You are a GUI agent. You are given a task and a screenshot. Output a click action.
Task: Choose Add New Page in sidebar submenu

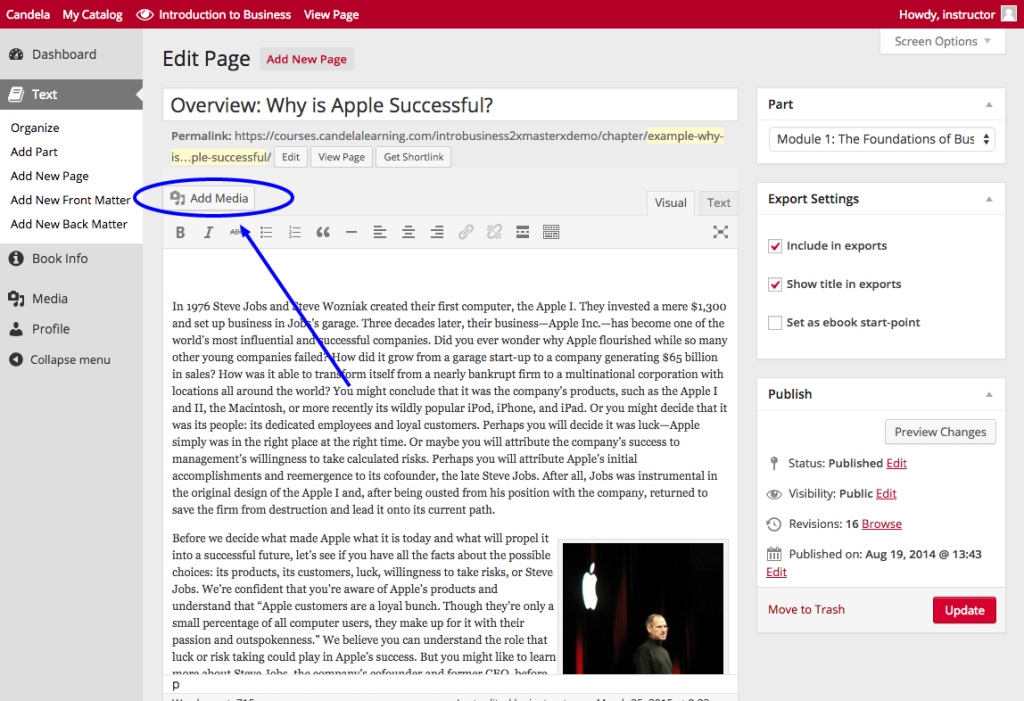click(50, 176)
